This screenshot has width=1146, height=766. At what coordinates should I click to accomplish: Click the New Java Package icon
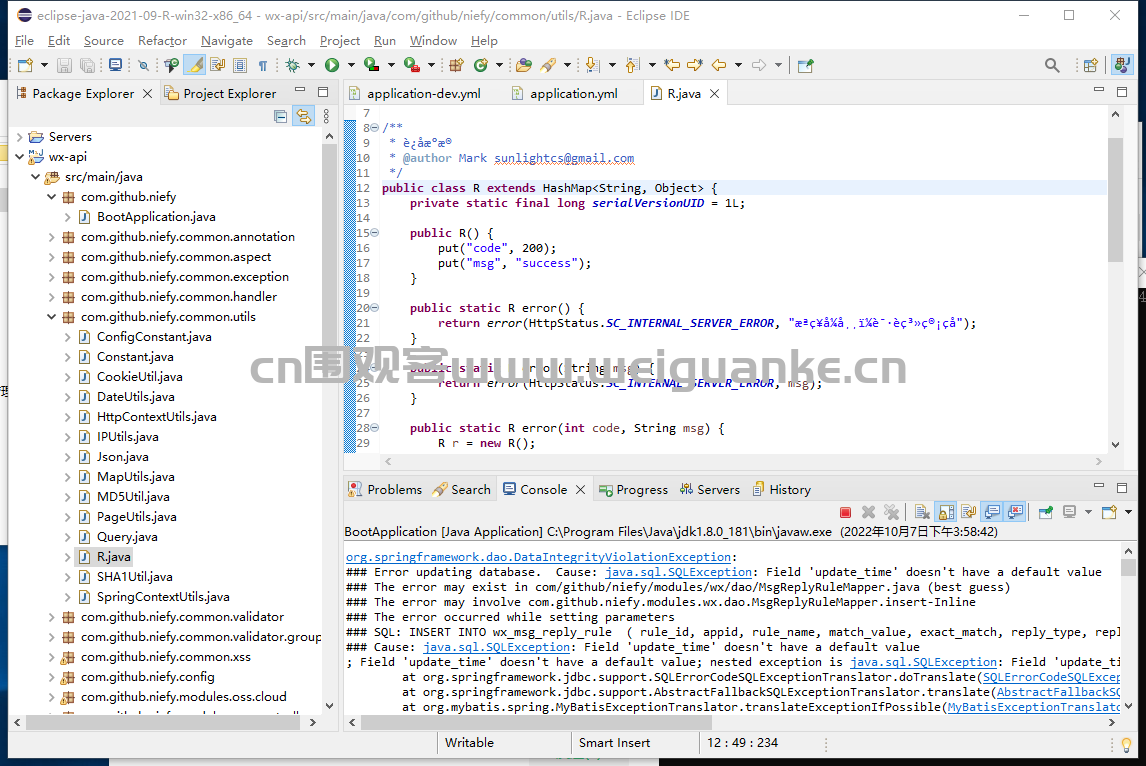457,66
